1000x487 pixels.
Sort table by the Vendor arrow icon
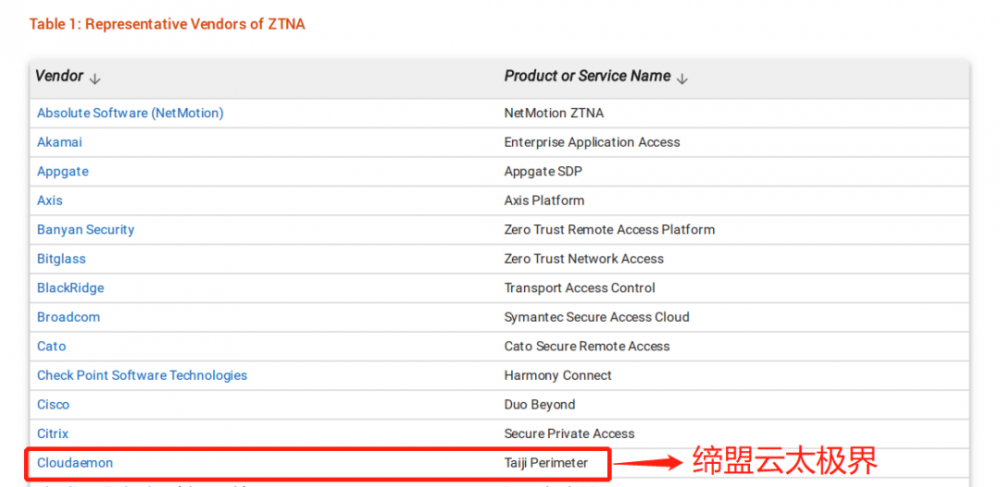(95, 79)
